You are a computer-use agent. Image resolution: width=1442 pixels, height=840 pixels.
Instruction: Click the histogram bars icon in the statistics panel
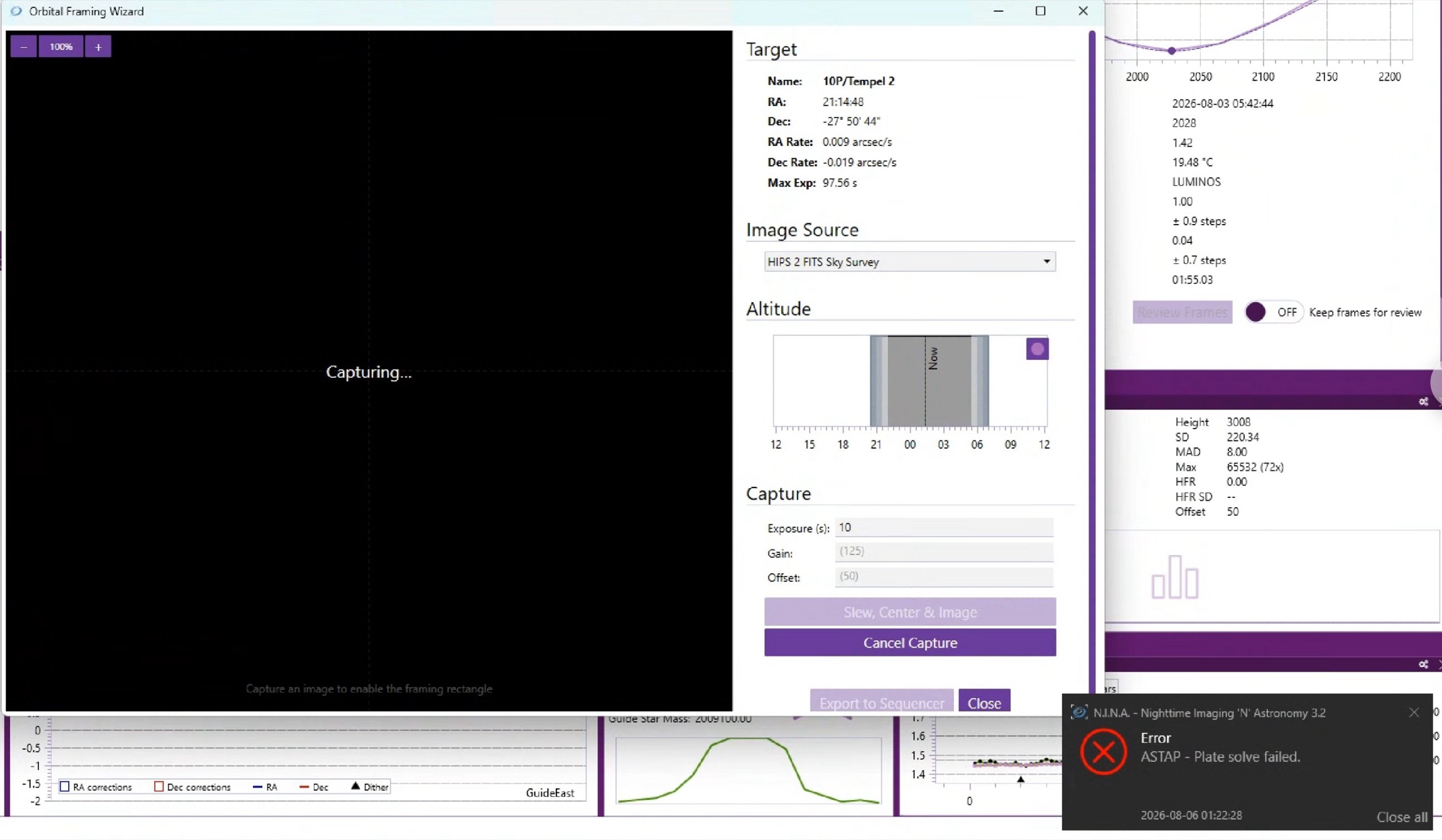click(x=1175, y=577)
